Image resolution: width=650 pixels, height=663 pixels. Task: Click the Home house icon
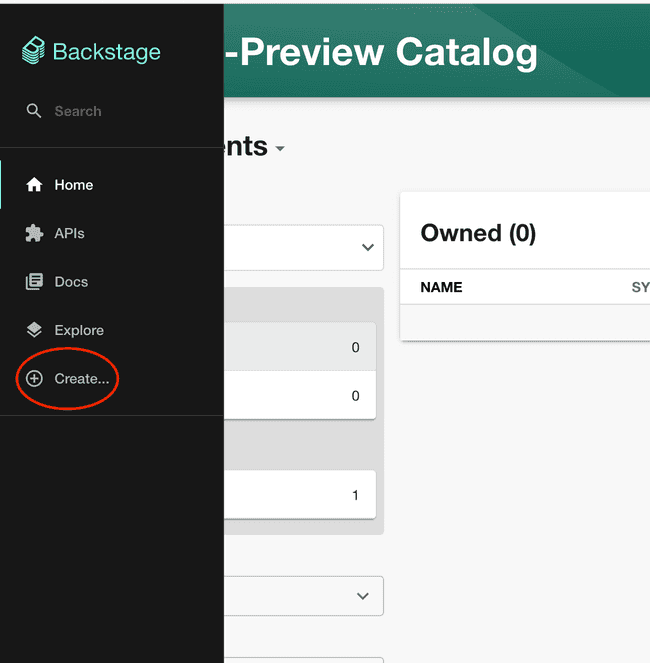(x=34, y=185)
